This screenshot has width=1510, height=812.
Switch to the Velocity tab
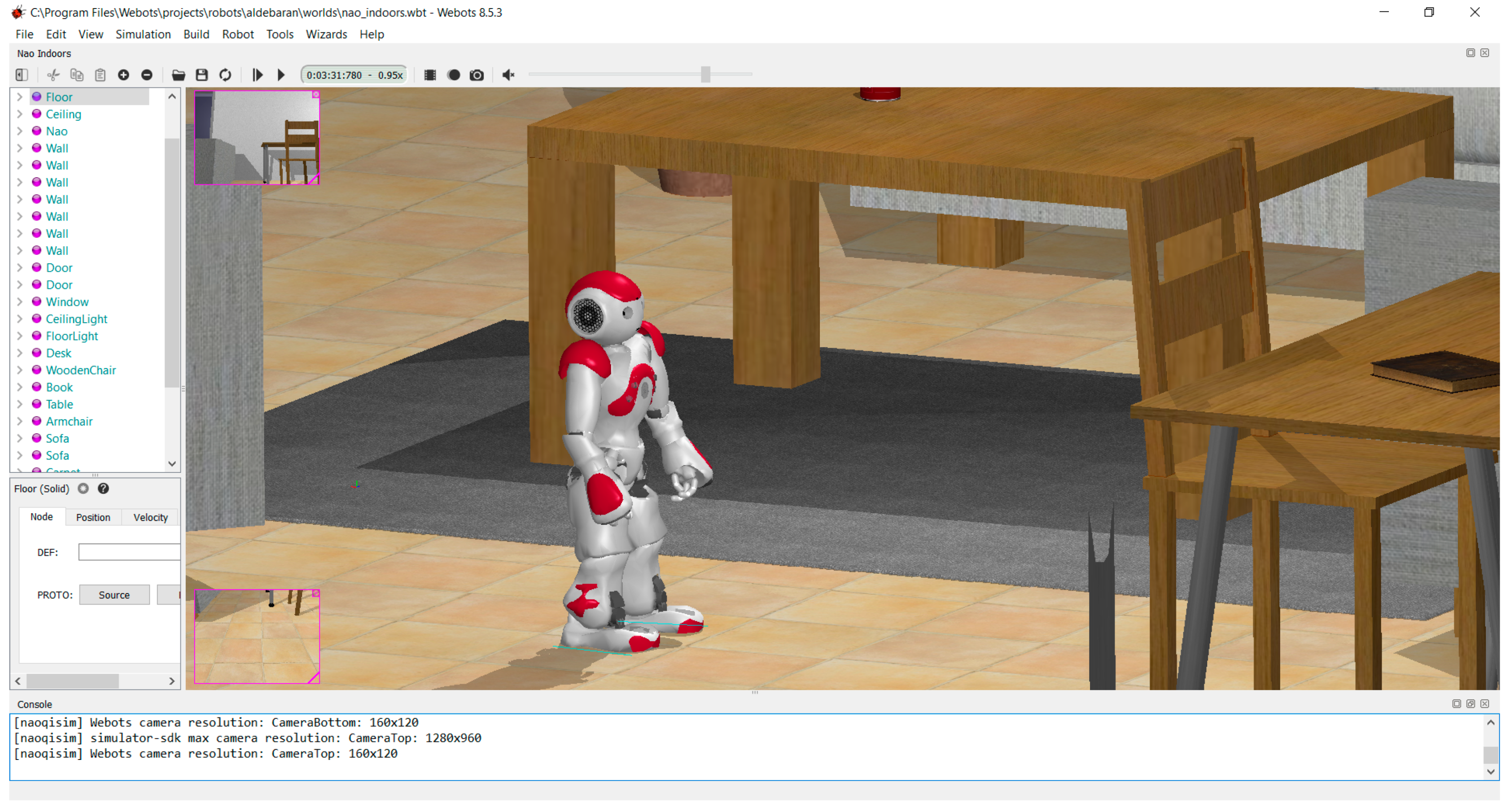[150, 517]
